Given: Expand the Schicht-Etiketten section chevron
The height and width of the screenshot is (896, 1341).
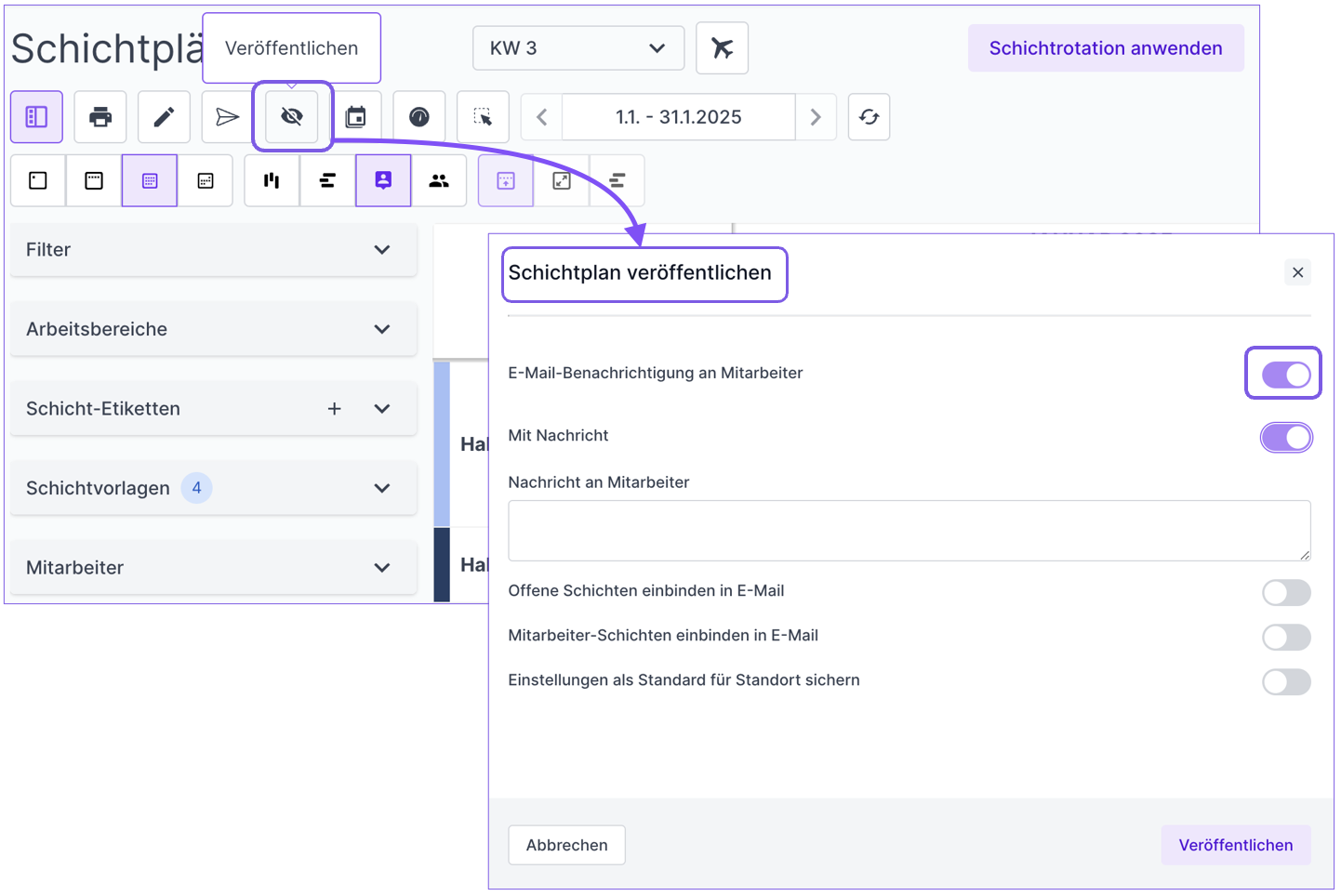Looking at the screenshot, I should [382, 409].
